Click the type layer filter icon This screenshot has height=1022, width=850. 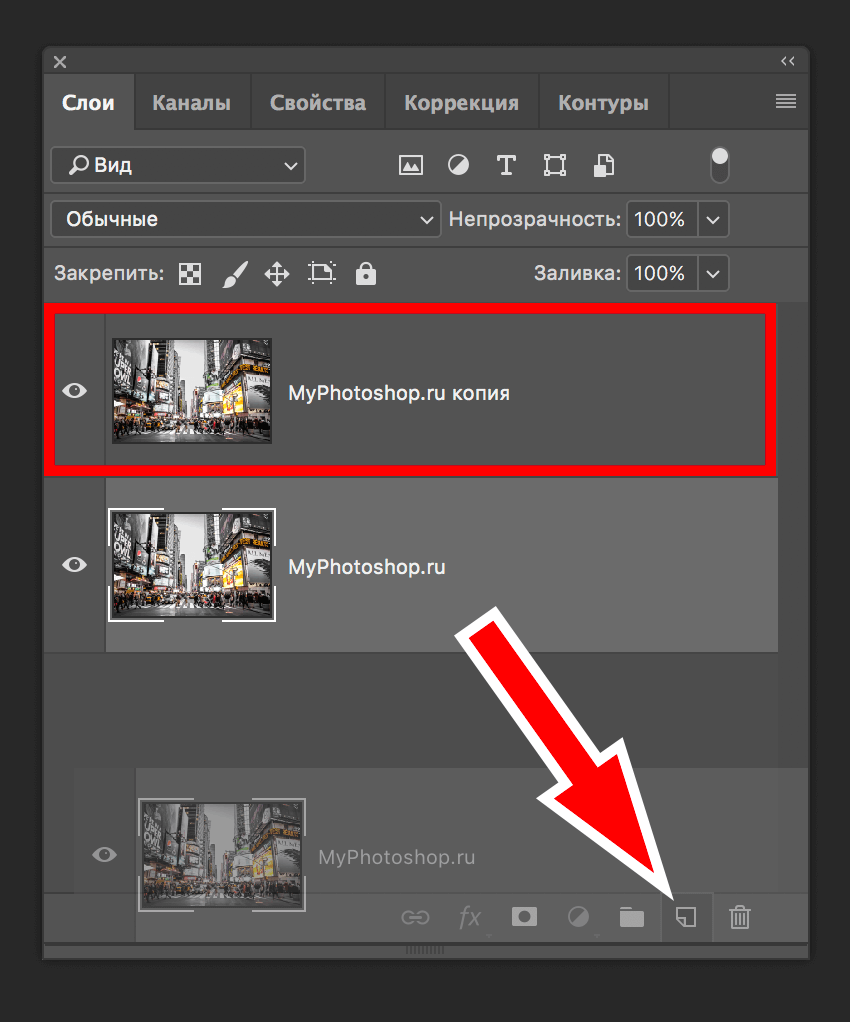pyautogui.click(x=506, y=165)
